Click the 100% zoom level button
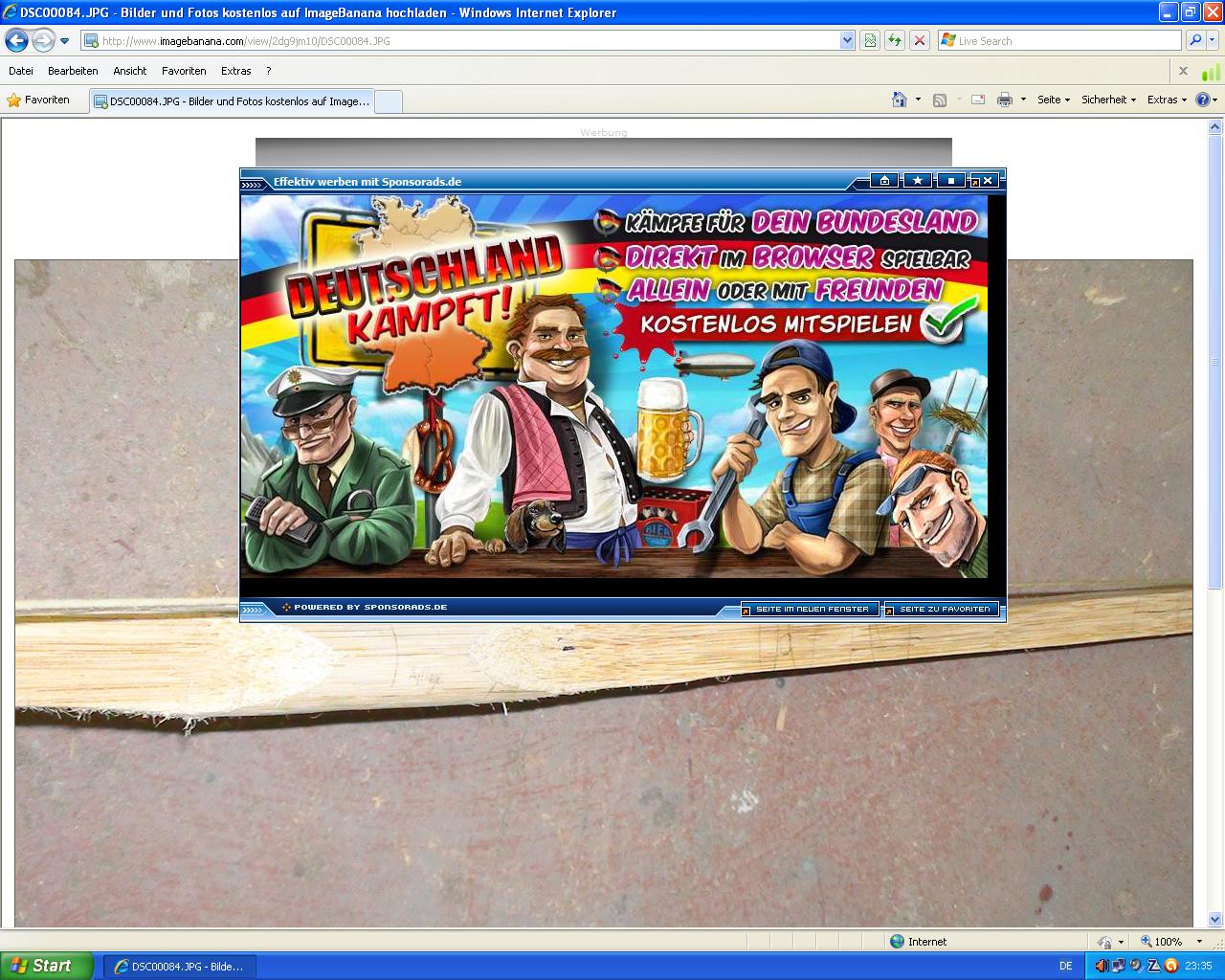The image size is (1225, 980). click(x=1161, y=942)
